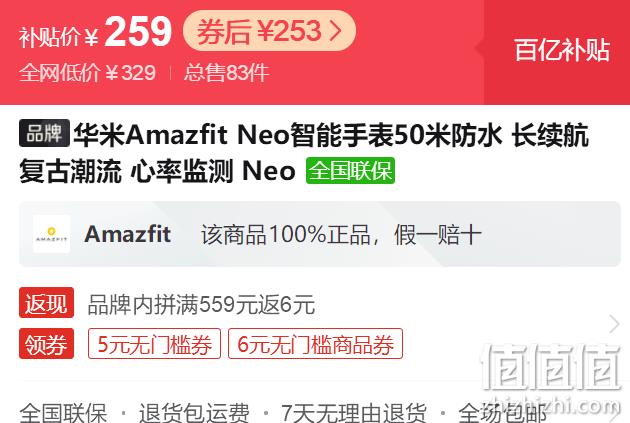
Task: Click the 补贴价 ¥259 price
Action: coord(96,32)
